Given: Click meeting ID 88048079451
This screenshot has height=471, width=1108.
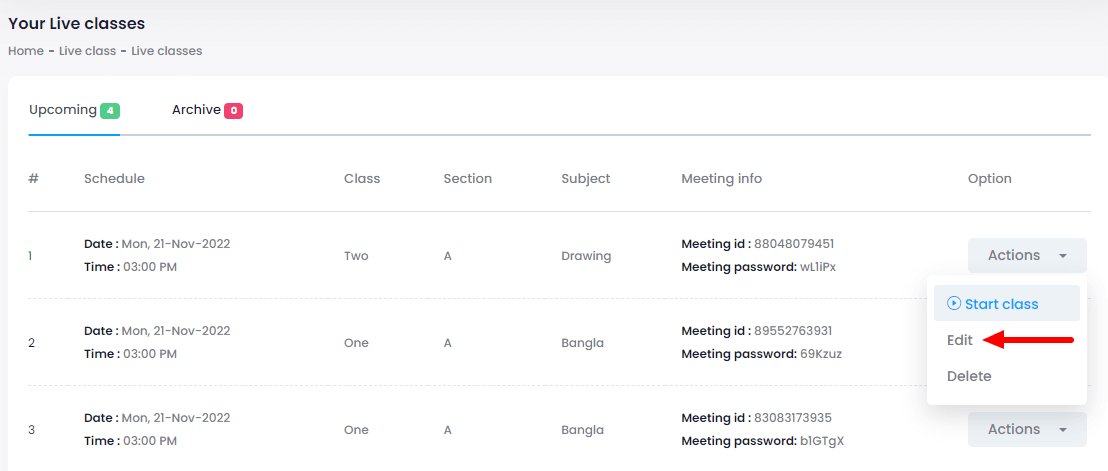Looking at the screenshot, I should click(794, 244).
